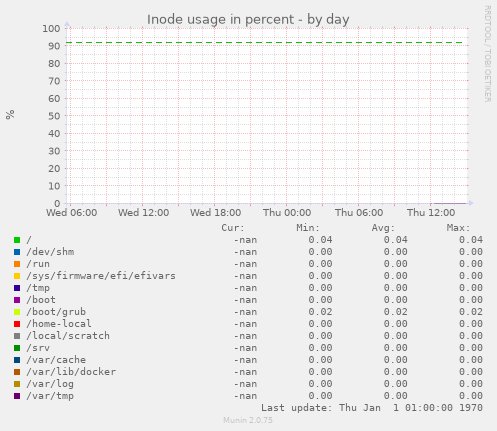497x431 pixels.
Task: Click the navy swatch for /var/cache
Action: coord(17,360)
